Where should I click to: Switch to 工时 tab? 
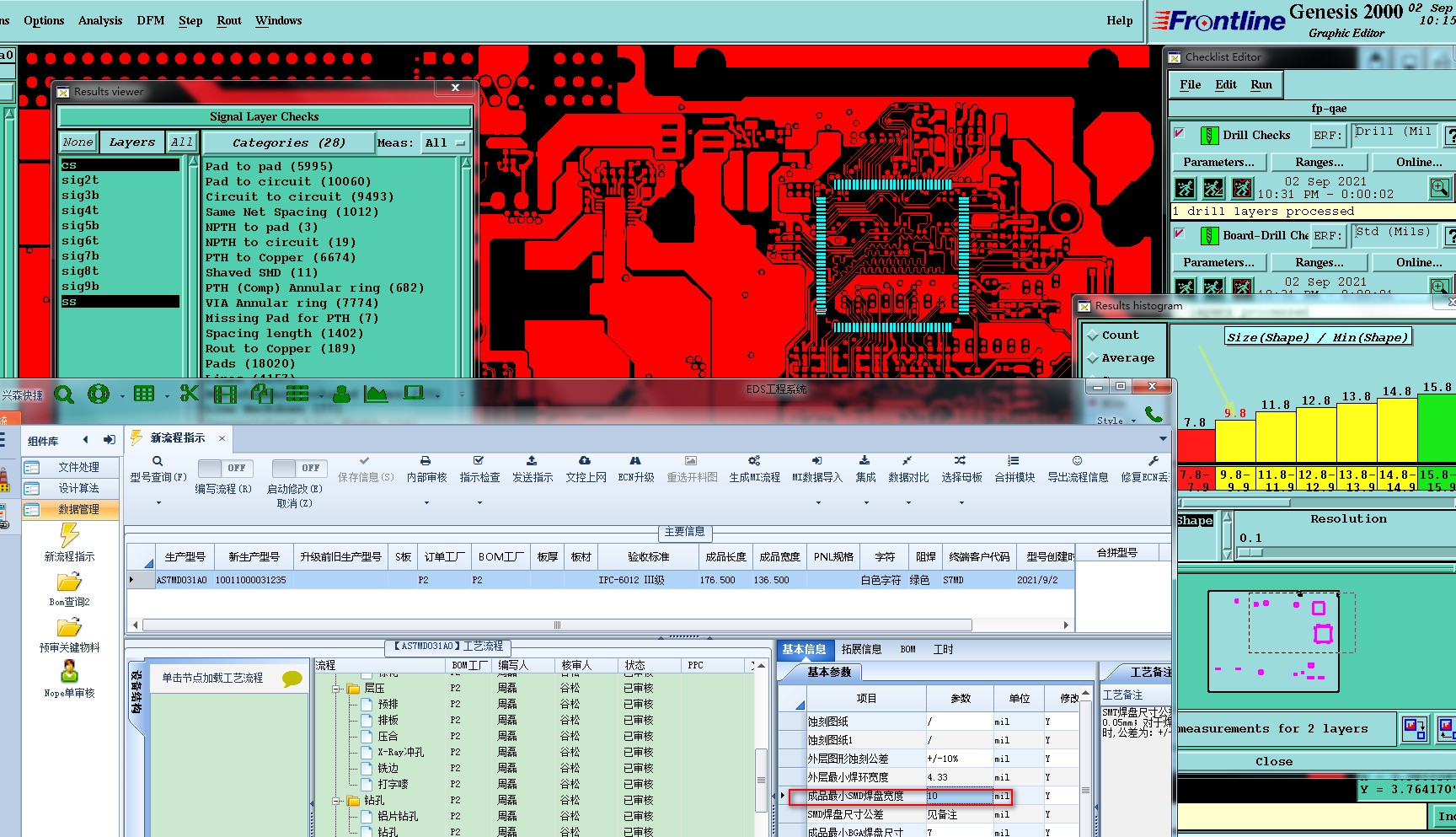pos(943,649)
